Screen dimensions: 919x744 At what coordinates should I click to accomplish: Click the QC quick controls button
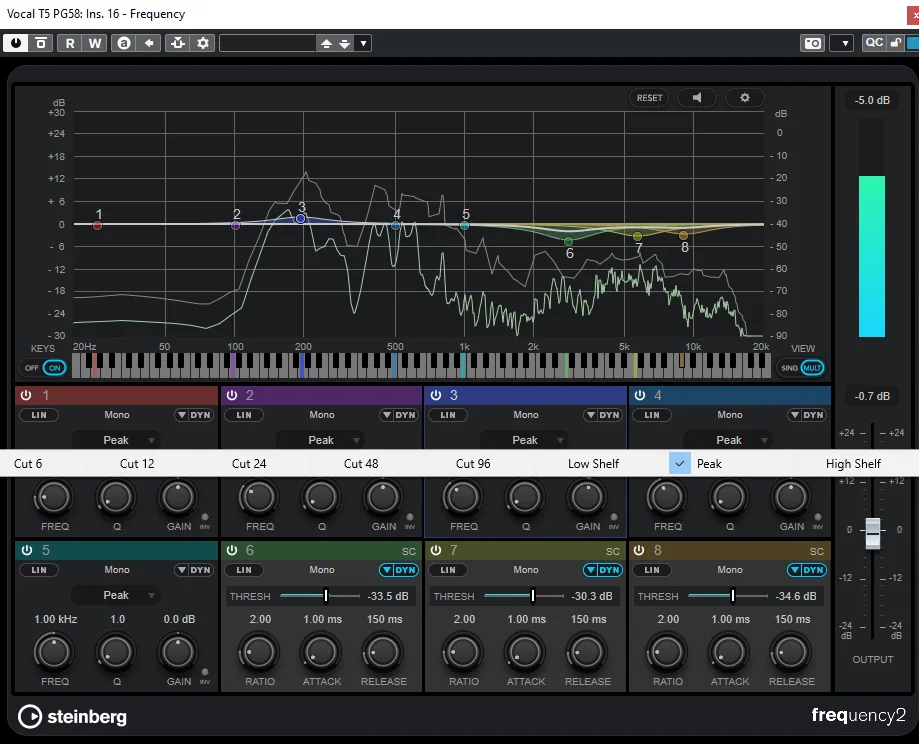click(x=874, y=43)
